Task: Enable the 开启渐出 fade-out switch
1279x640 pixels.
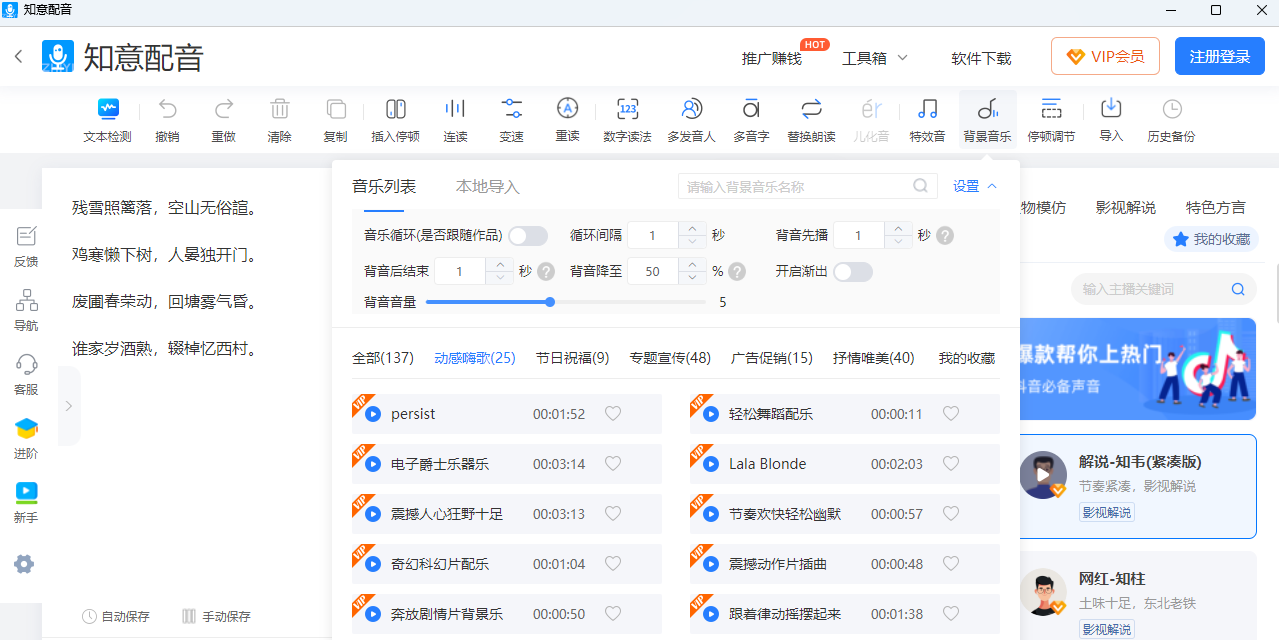Action: click(853, 272)
